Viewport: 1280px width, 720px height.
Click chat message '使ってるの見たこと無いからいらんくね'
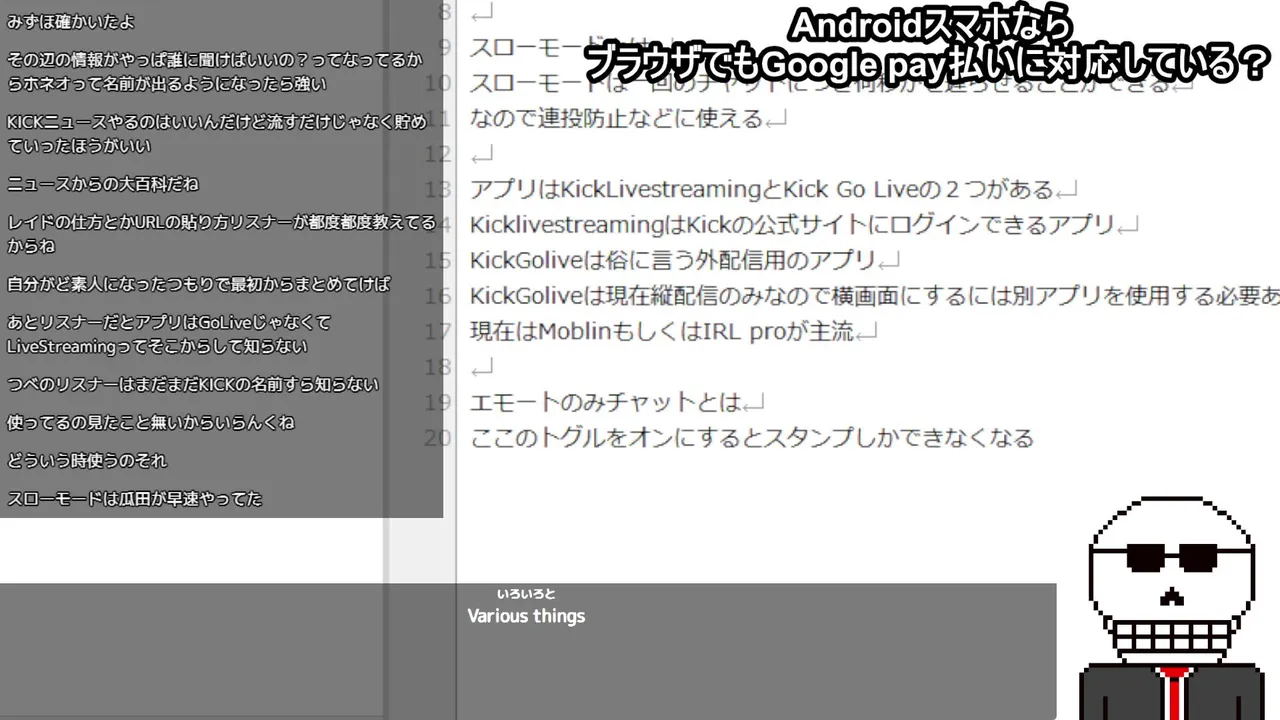point(150,422)
